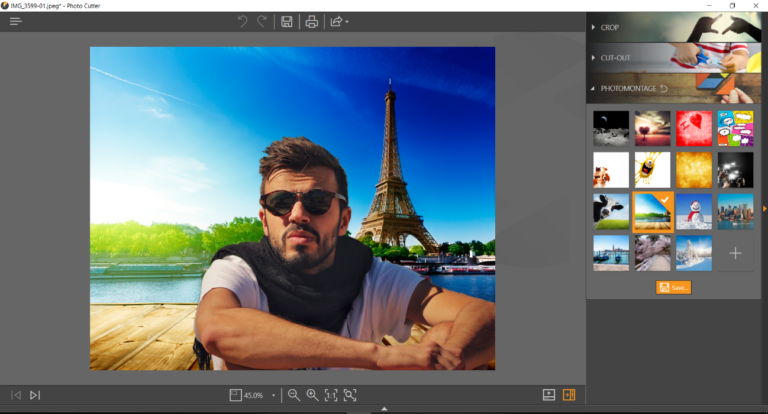Open the share options dropdown
This screenshot has height=414, width=768.
(x=339, y=21)
